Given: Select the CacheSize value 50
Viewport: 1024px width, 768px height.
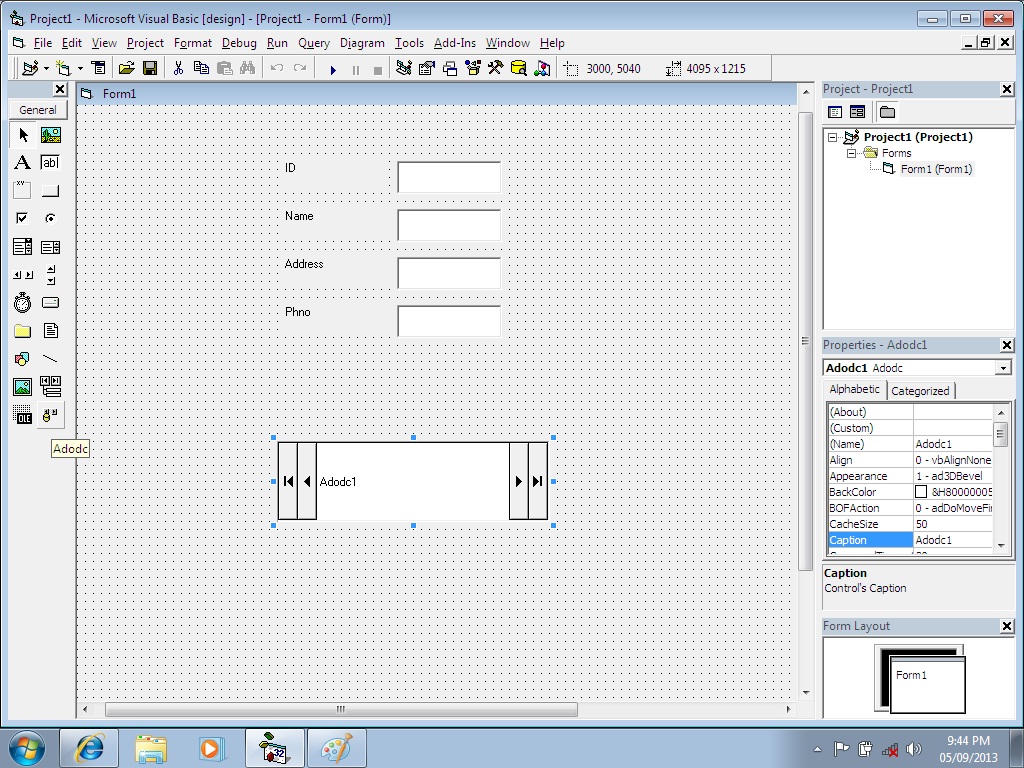Looking at the screenshot, I should 953,524.
